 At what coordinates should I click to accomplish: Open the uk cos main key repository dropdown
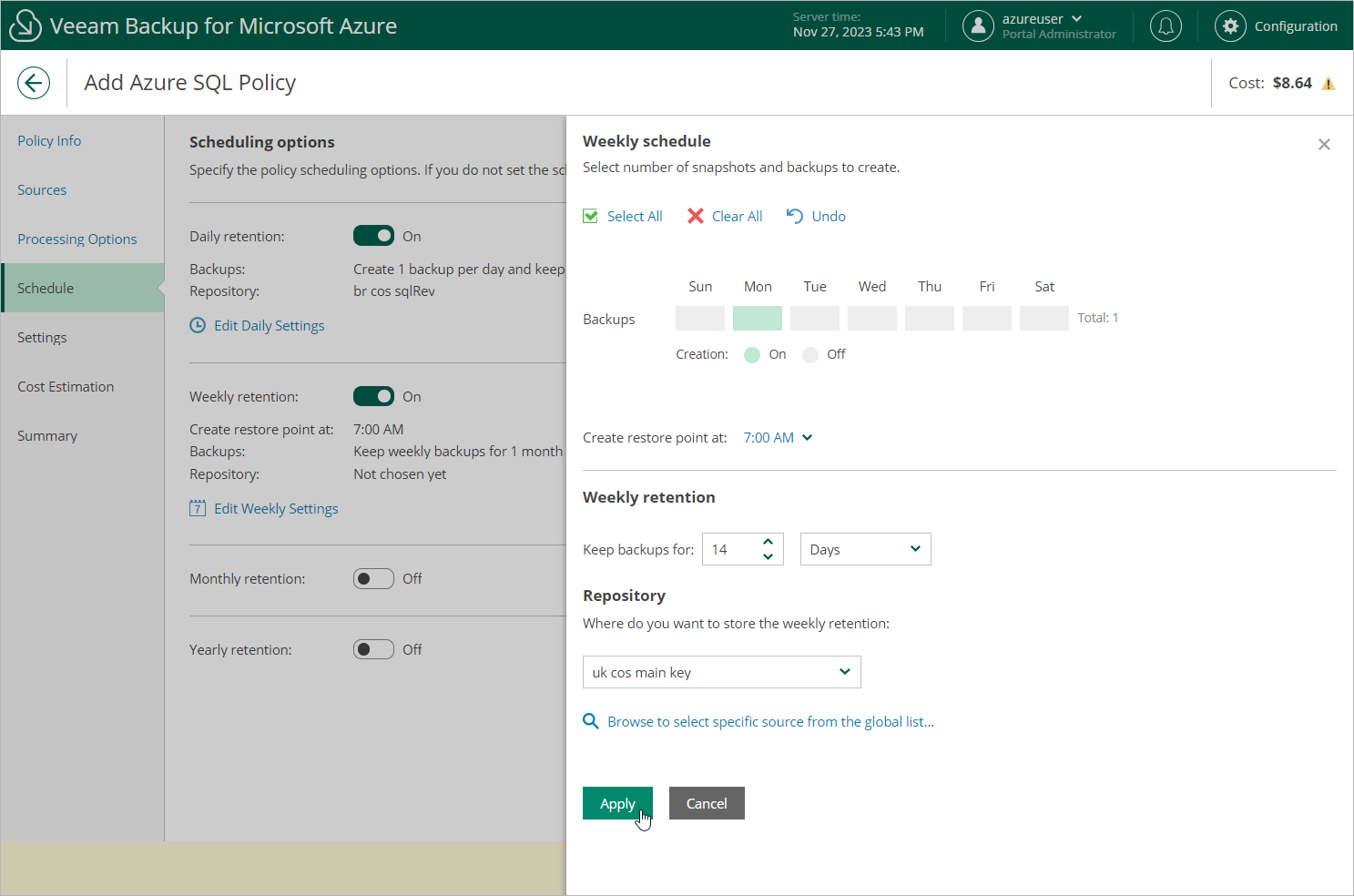[721, 672]
